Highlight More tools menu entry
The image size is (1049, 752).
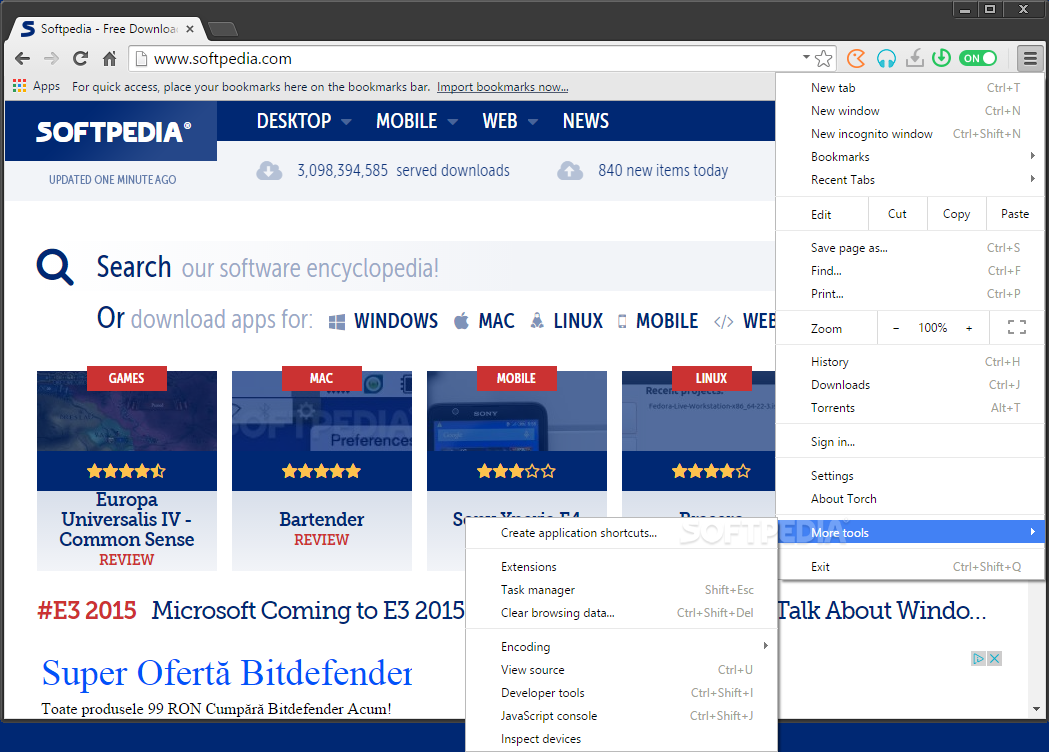click(910, 533)
